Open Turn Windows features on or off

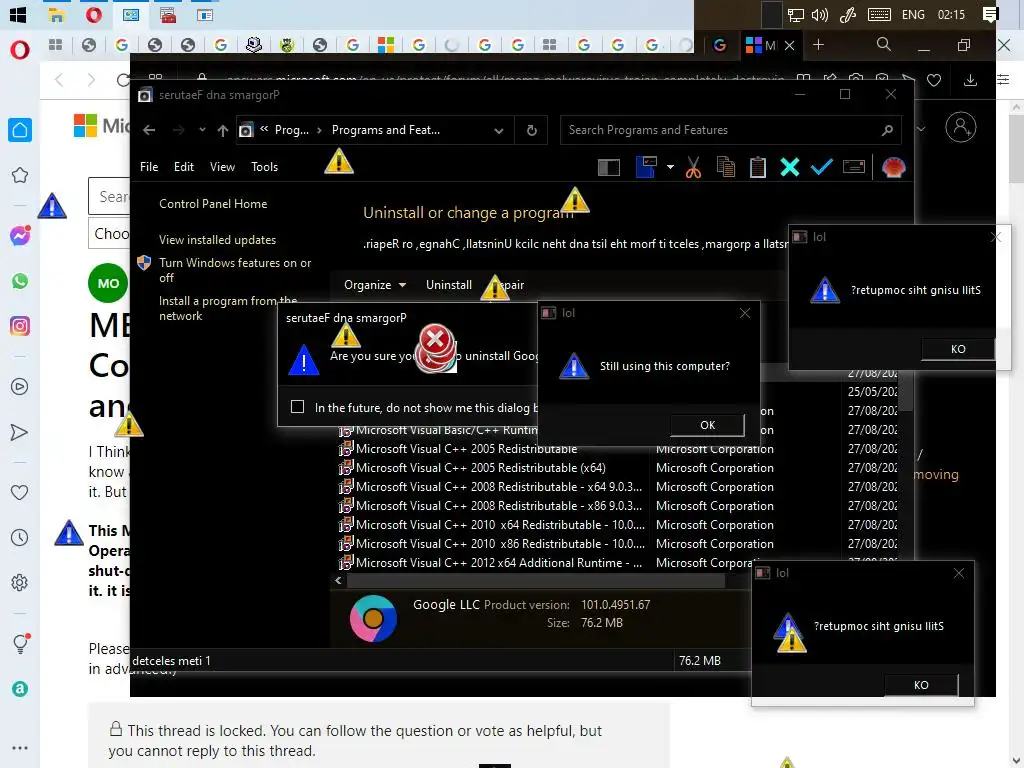pos(235,270)
